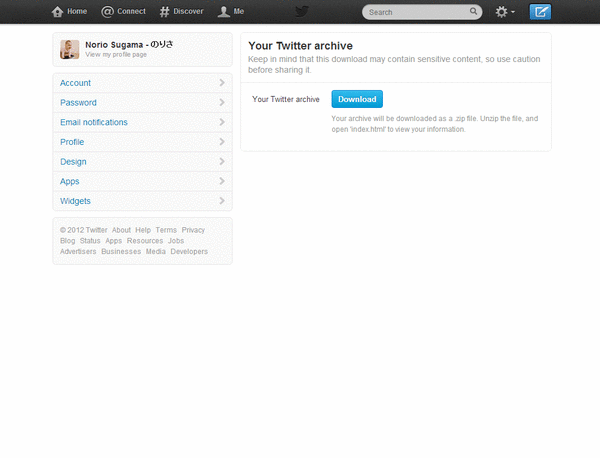Image resolution: width=600 pixels, height=458 pixels.
Task: Open the Privacy footer link
Action: pyautogui.click(x=193, y=230)
